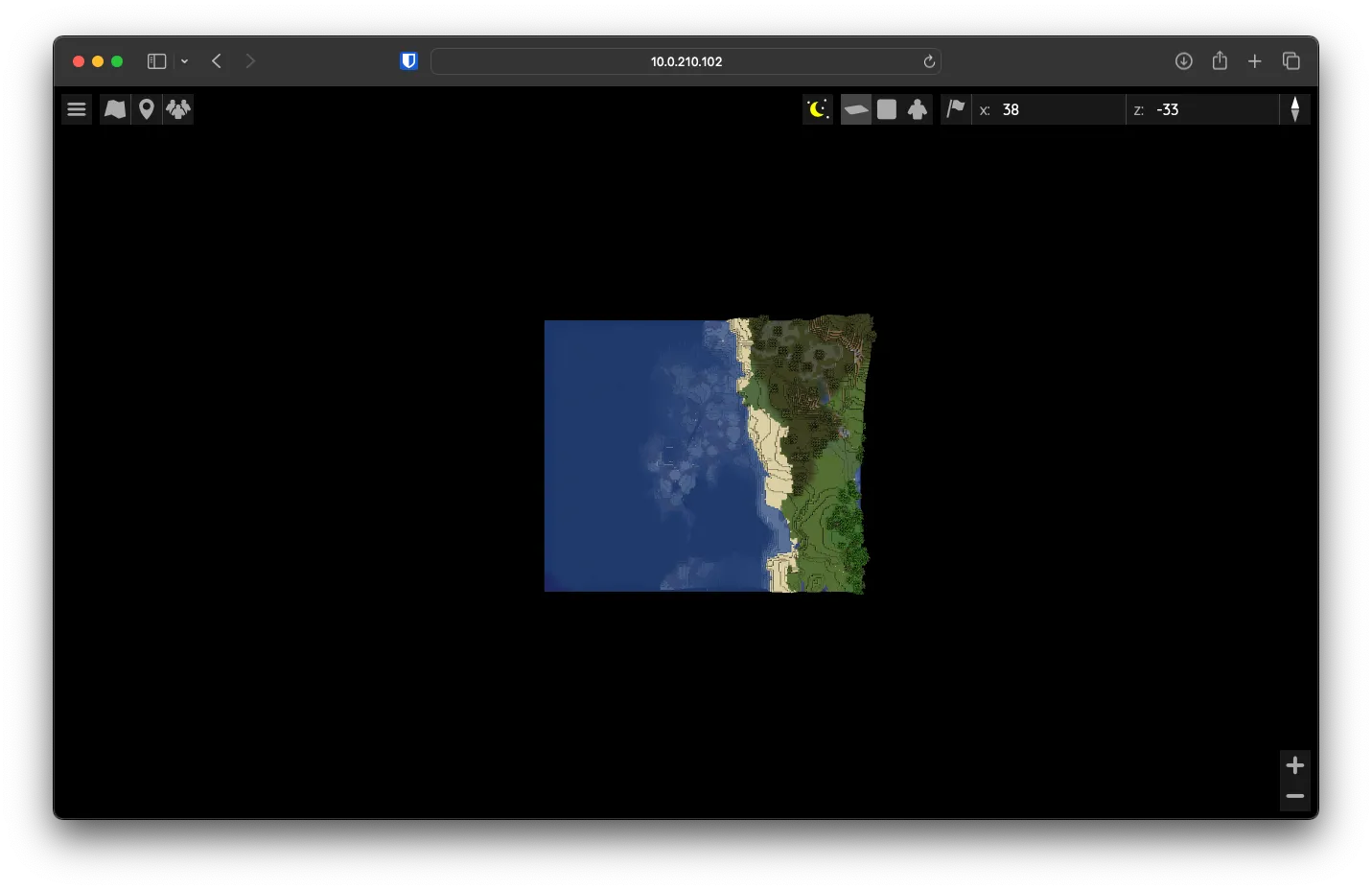
Task: Switch to free-flight view
Action: tap(918, 109)
